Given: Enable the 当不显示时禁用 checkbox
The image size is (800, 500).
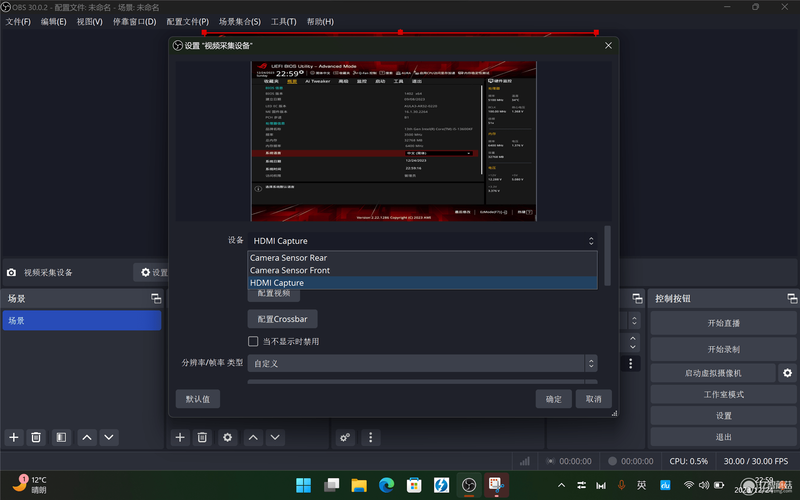Looking at the screenshot, I should (x=253, y=341).
